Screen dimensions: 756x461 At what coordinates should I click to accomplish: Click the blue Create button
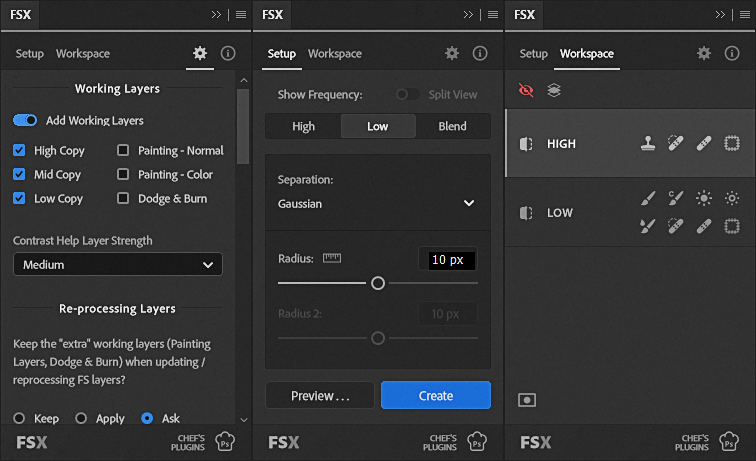pyautogui.click(x=435, y=395)
